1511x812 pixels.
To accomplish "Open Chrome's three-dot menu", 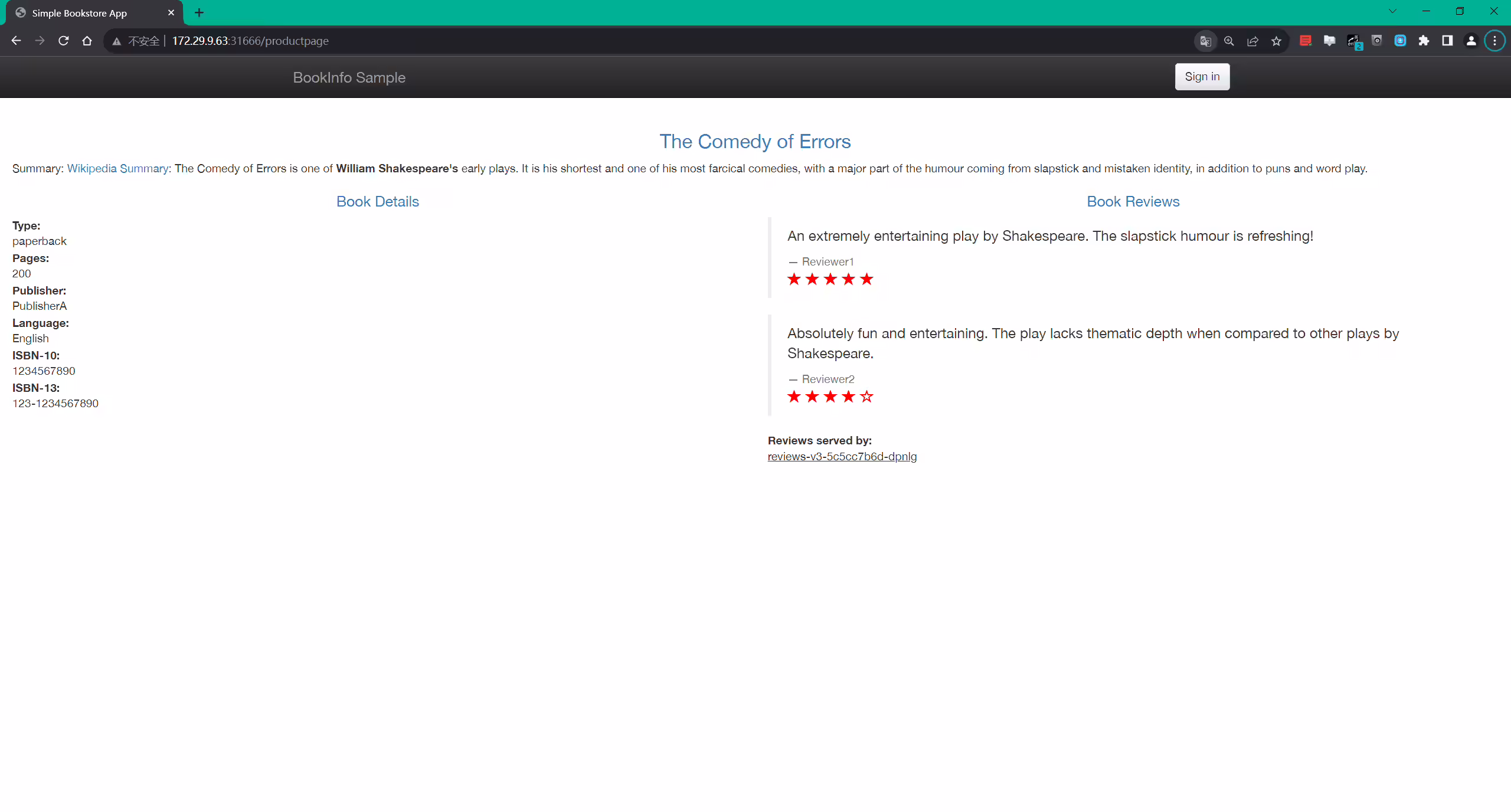I will click(1494, 41).
